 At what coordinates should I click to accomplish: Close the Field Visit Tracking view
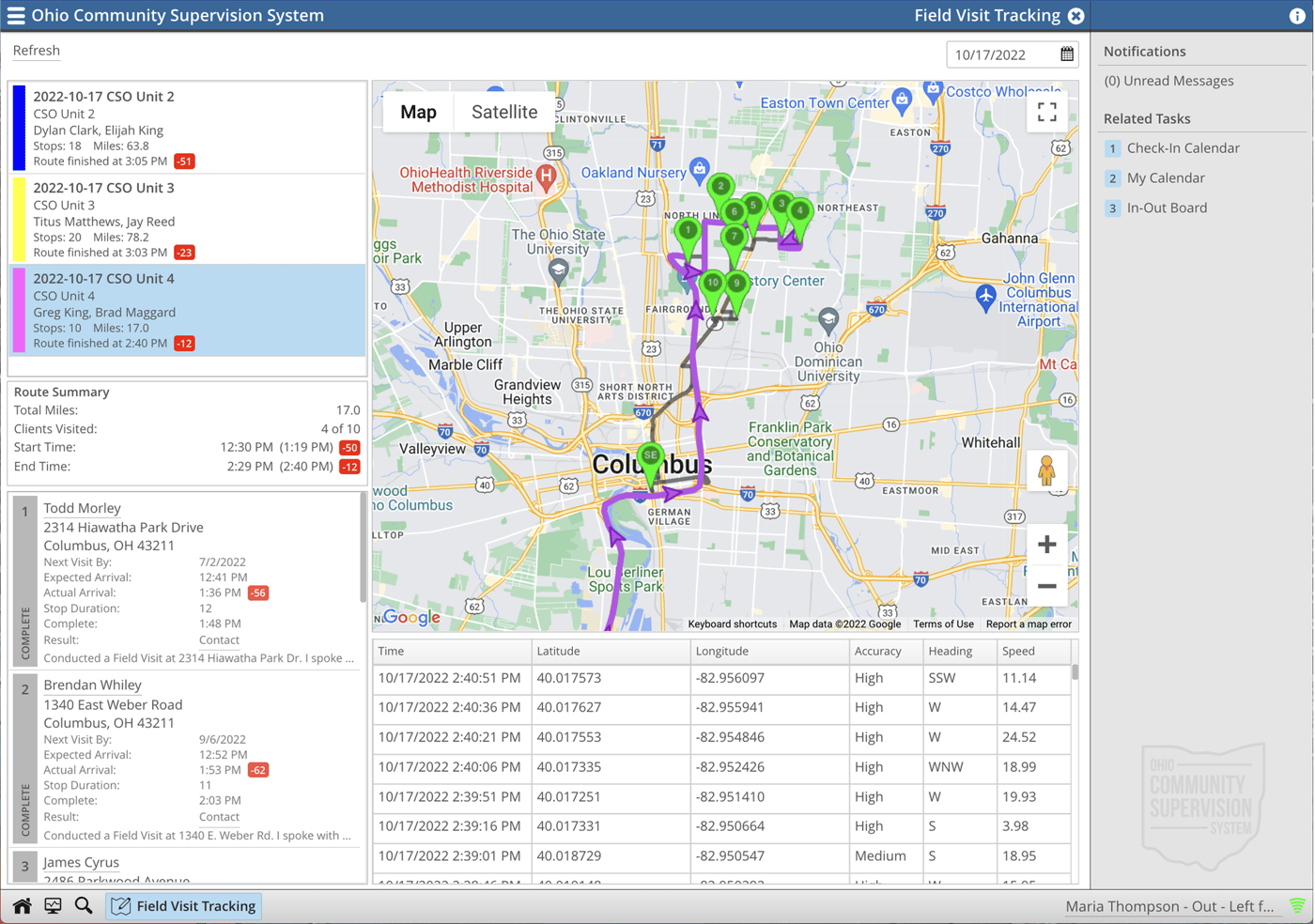[x=1076, y=15]
